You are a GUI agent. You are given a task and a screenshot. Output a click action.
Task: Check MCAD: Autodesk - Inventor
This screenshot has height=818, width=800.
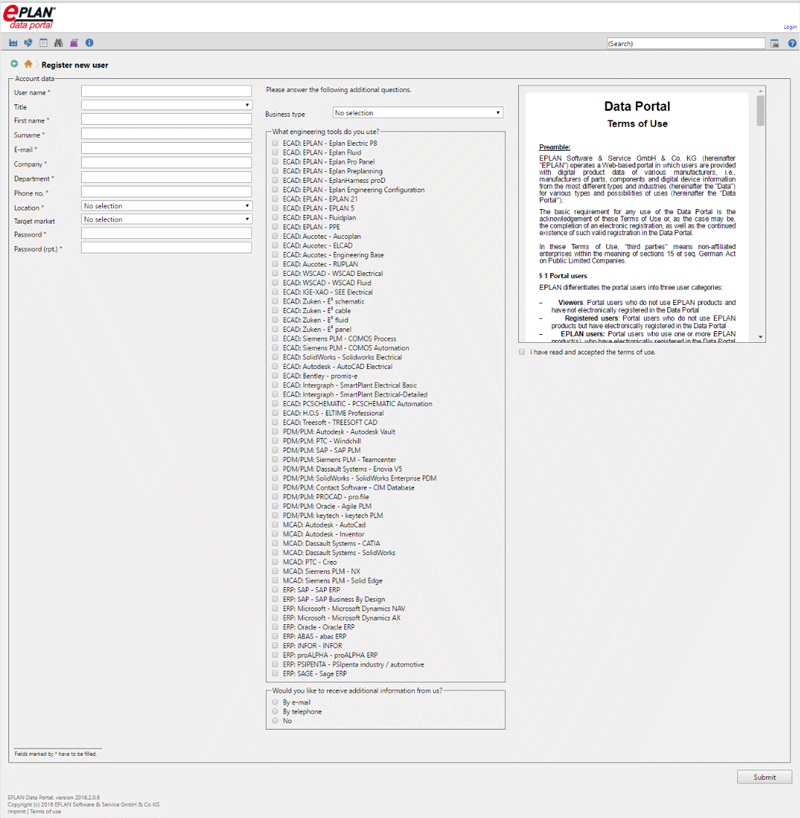coord(275,534)
